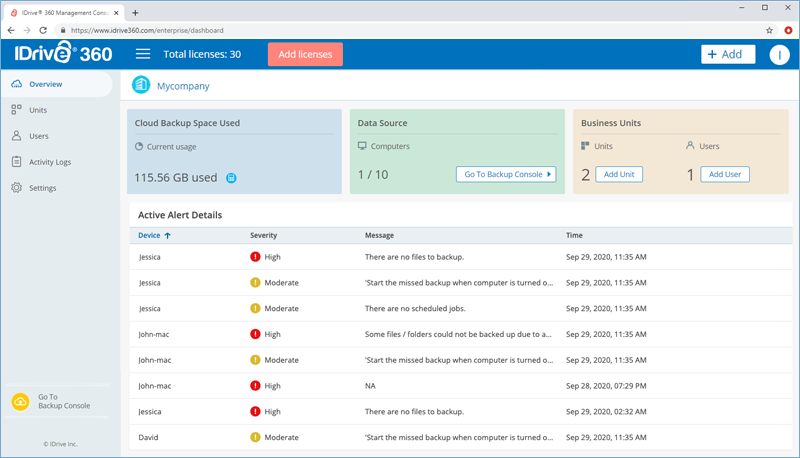Click 'Some files / folders could not be backed up' message
Viewport: 800px width, 458px height.
458,335
